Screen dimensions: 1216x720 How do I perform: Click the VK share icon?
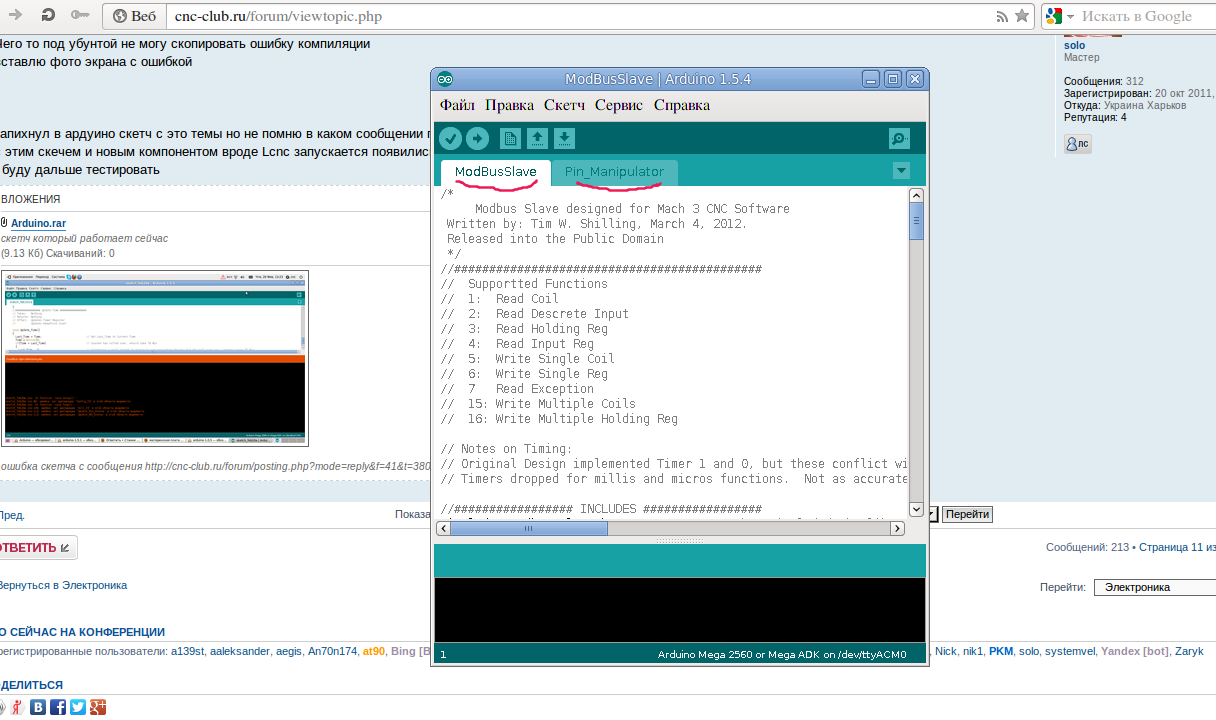click(38, 707)
